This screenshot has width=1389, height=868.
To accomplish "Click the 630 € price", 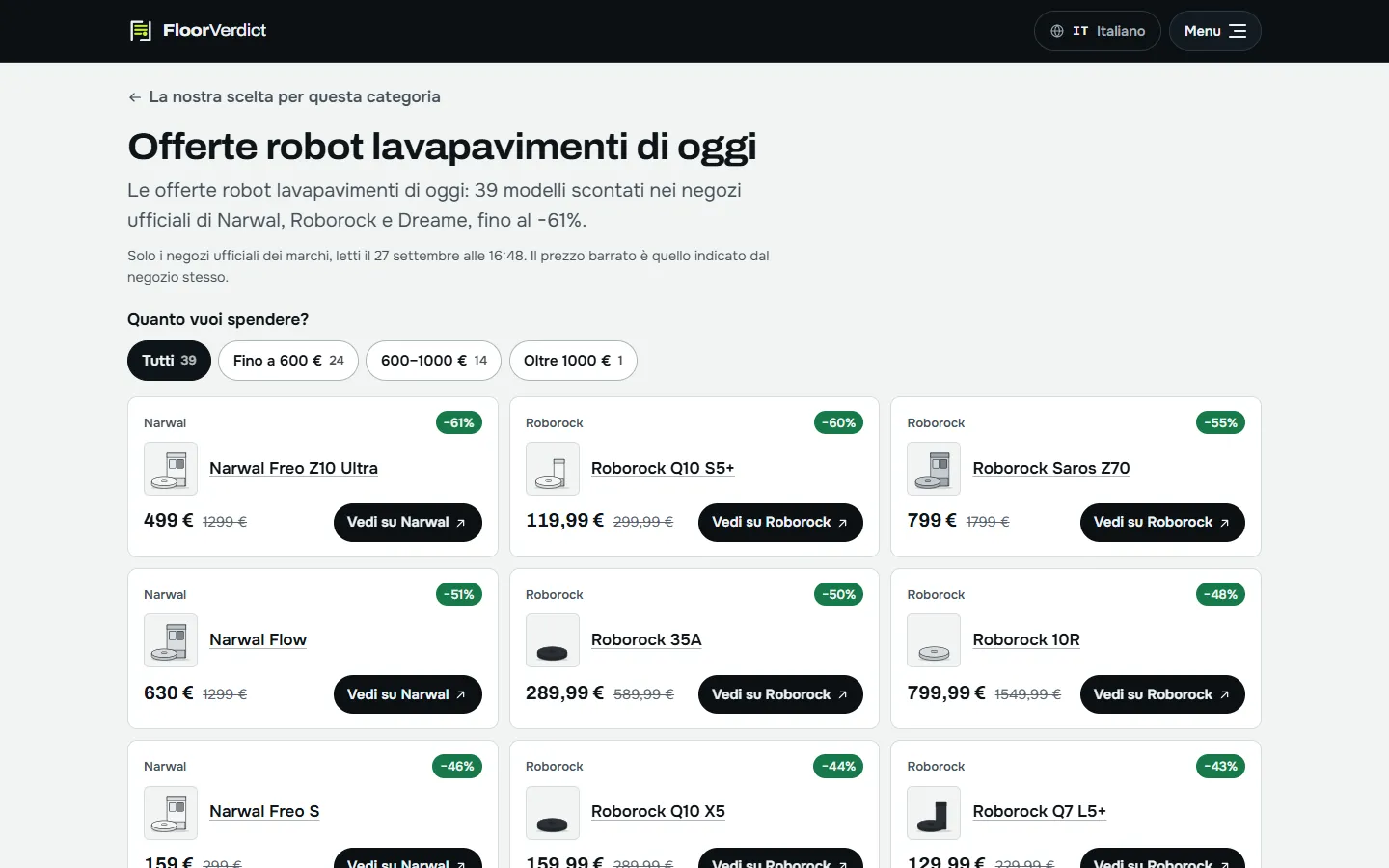I will point(169,693).
